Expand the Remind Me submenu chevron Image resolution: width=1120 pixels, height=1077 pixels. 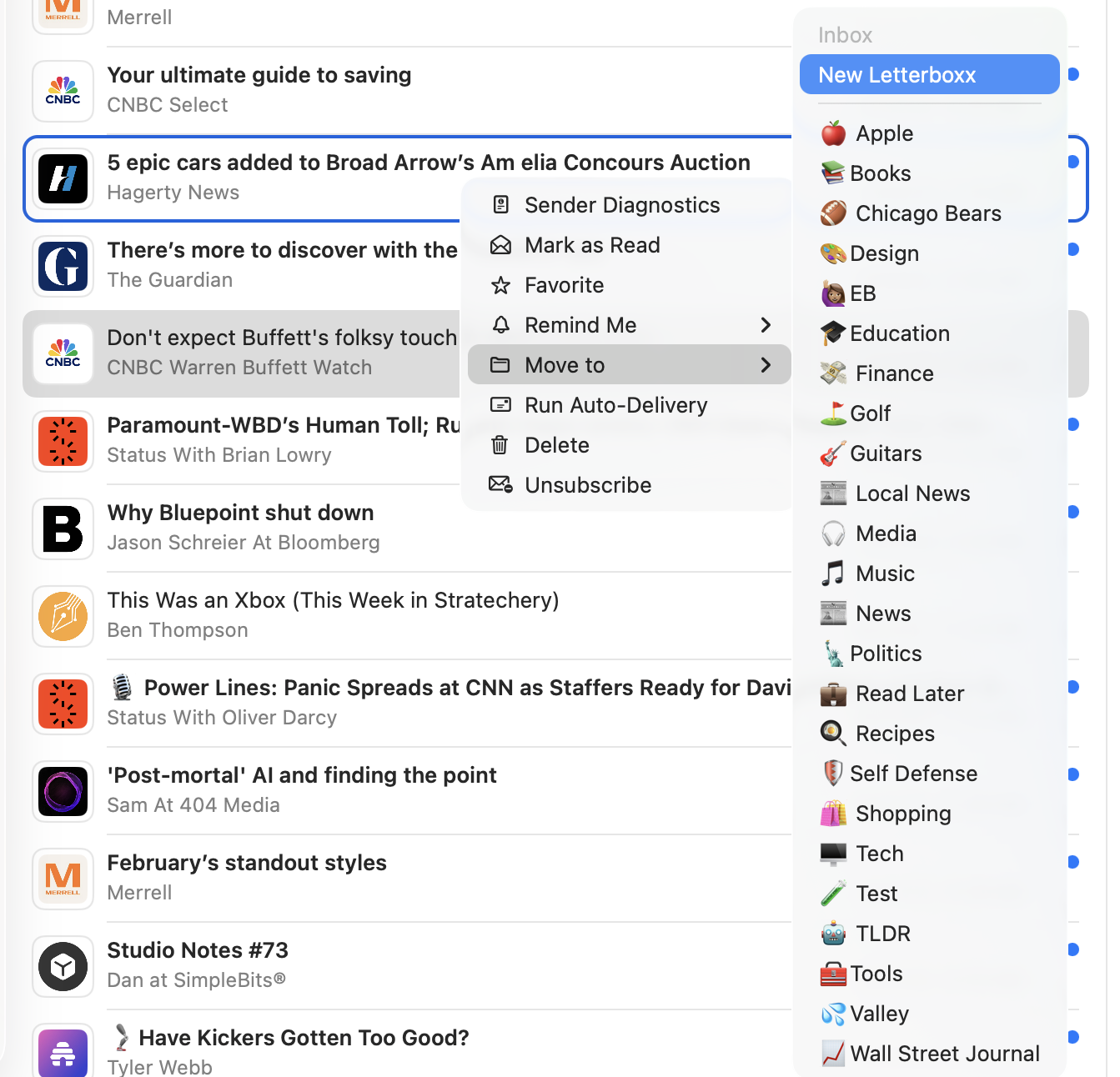tap(766, 325)
